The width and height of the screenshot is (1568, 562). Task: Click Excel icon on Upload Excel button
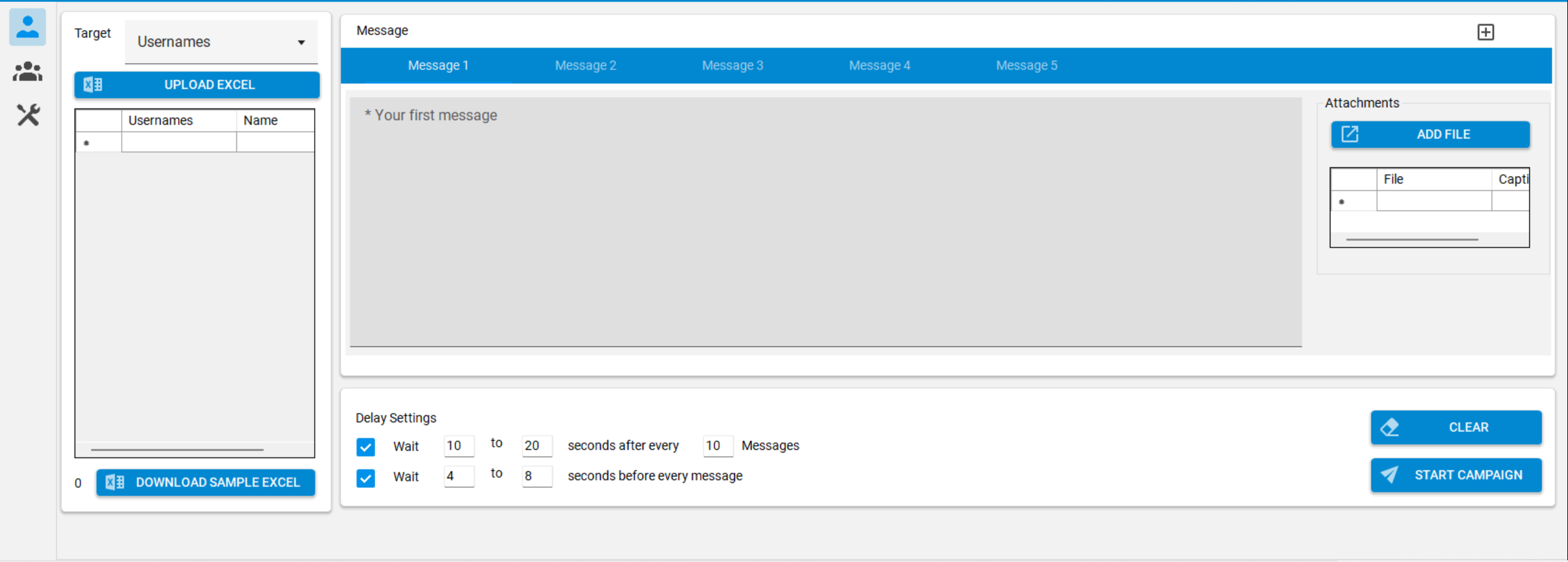pos(93,84)
